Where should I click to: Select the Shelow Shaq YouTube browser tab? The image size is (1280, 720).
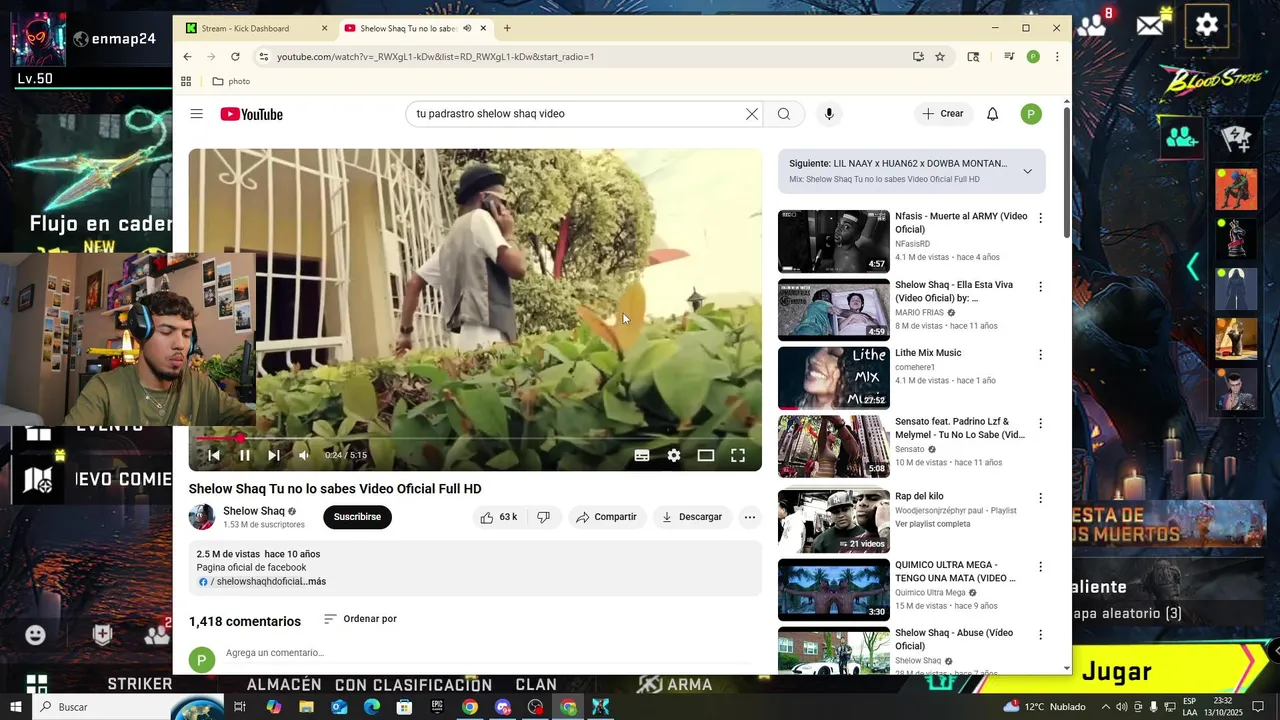point(408,28)
